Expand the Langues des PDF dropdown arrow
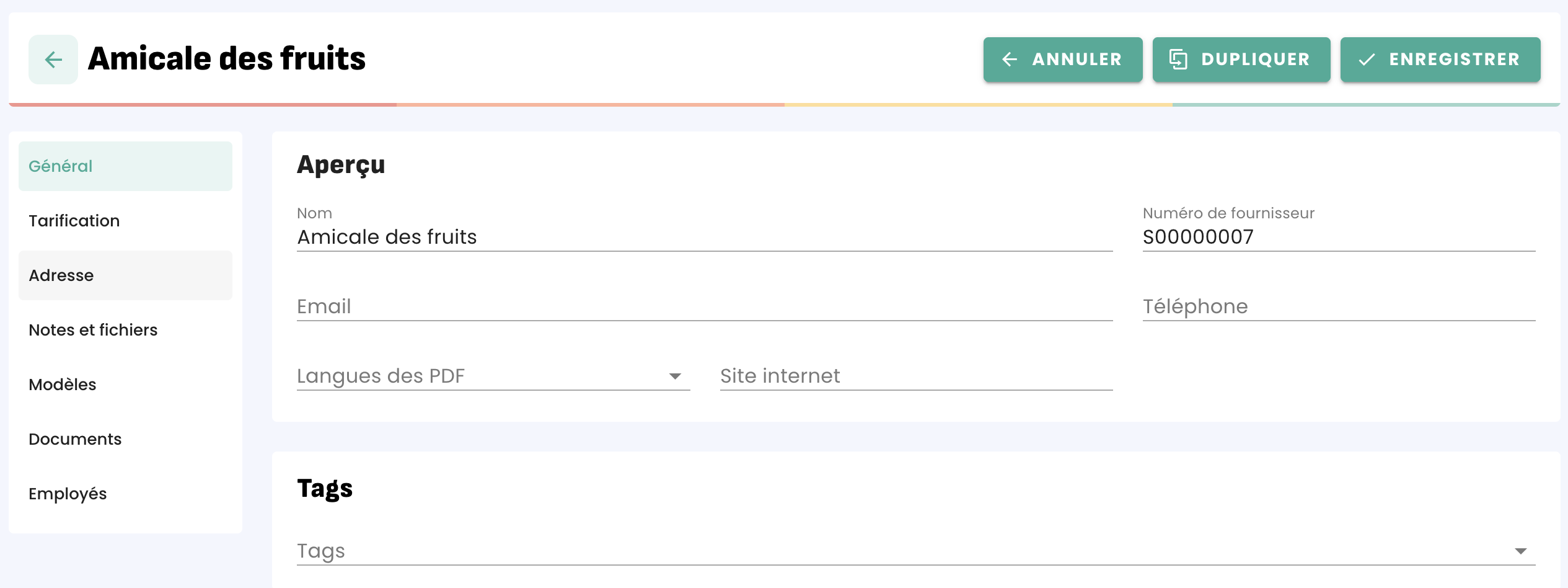The width and height of the screenshot is (1568, 588). [x=675, y=376]
